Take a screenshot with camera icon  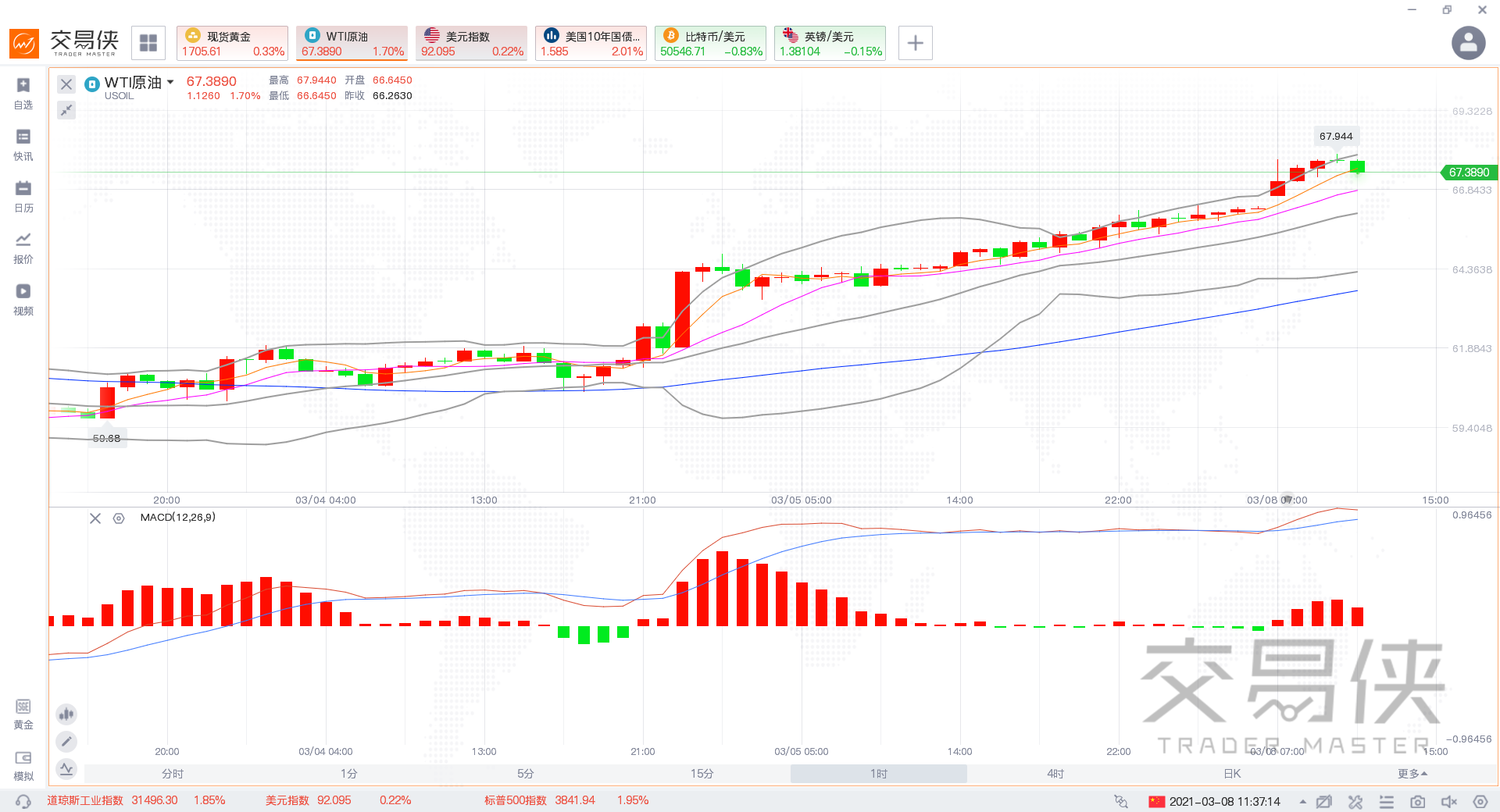1417,802
